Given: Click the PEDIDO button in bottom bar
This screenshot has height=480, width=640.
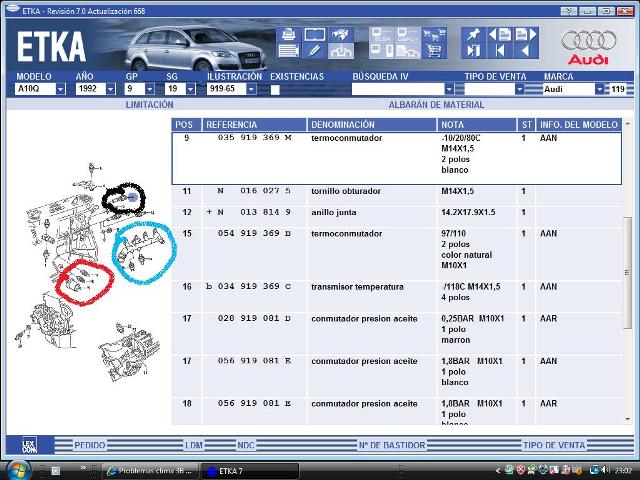Looking at the screenshot, I should 90,445.
